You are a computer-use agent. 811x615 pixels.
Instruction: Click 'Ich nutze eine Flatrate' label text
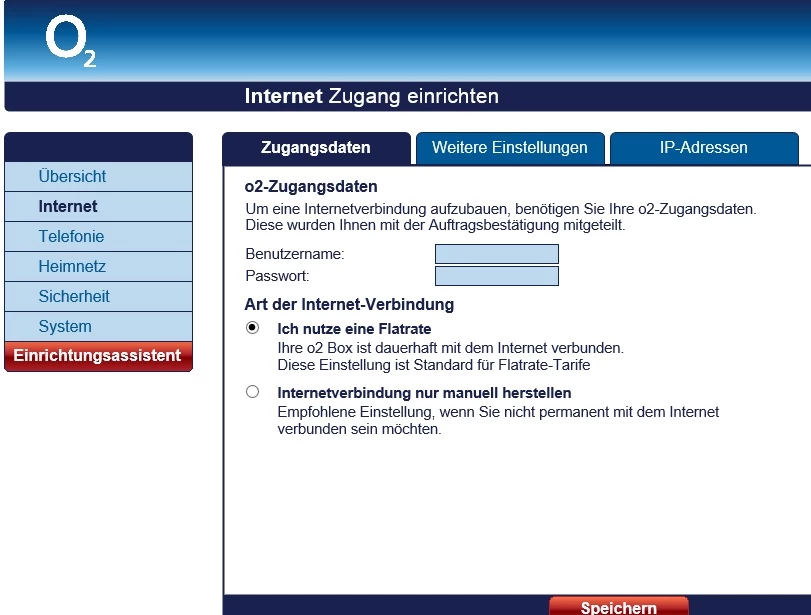point(354,329)
